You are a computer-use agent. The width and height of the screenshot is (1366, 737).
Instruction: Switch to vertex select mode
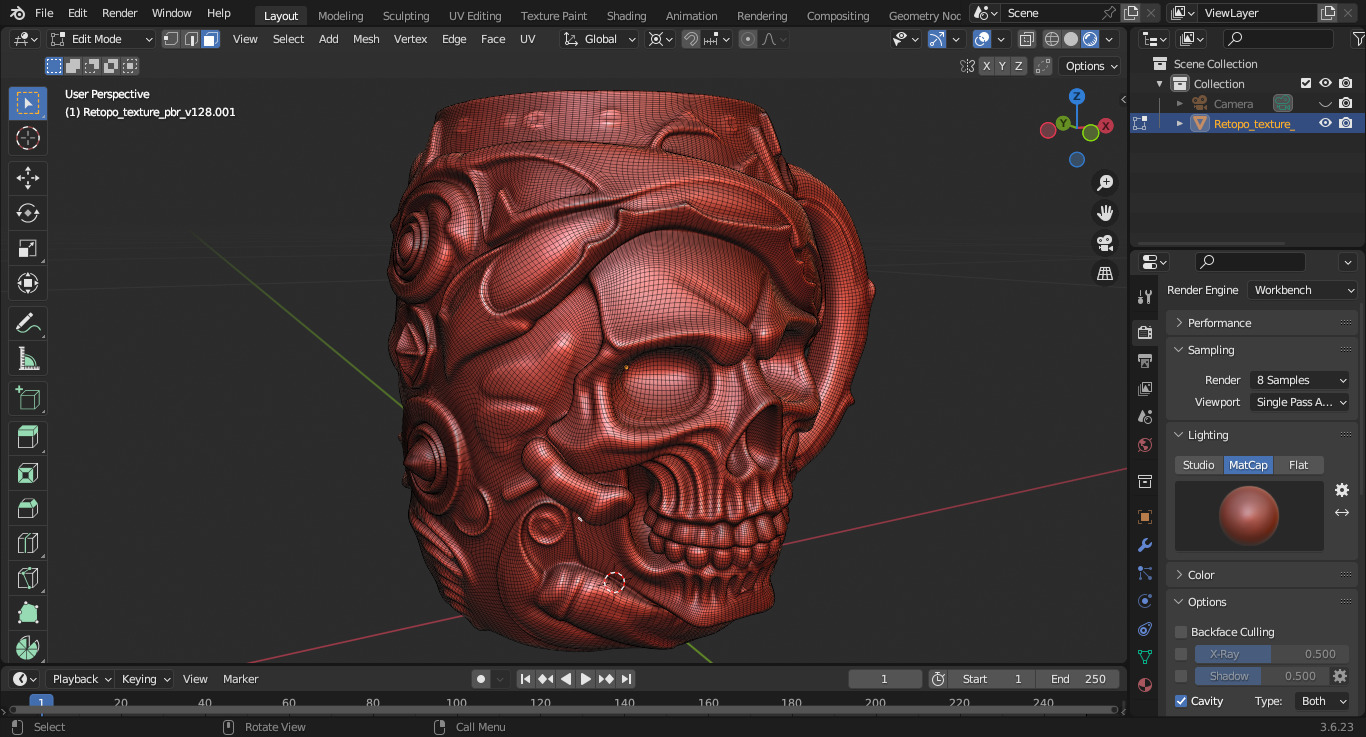point(171,39)
